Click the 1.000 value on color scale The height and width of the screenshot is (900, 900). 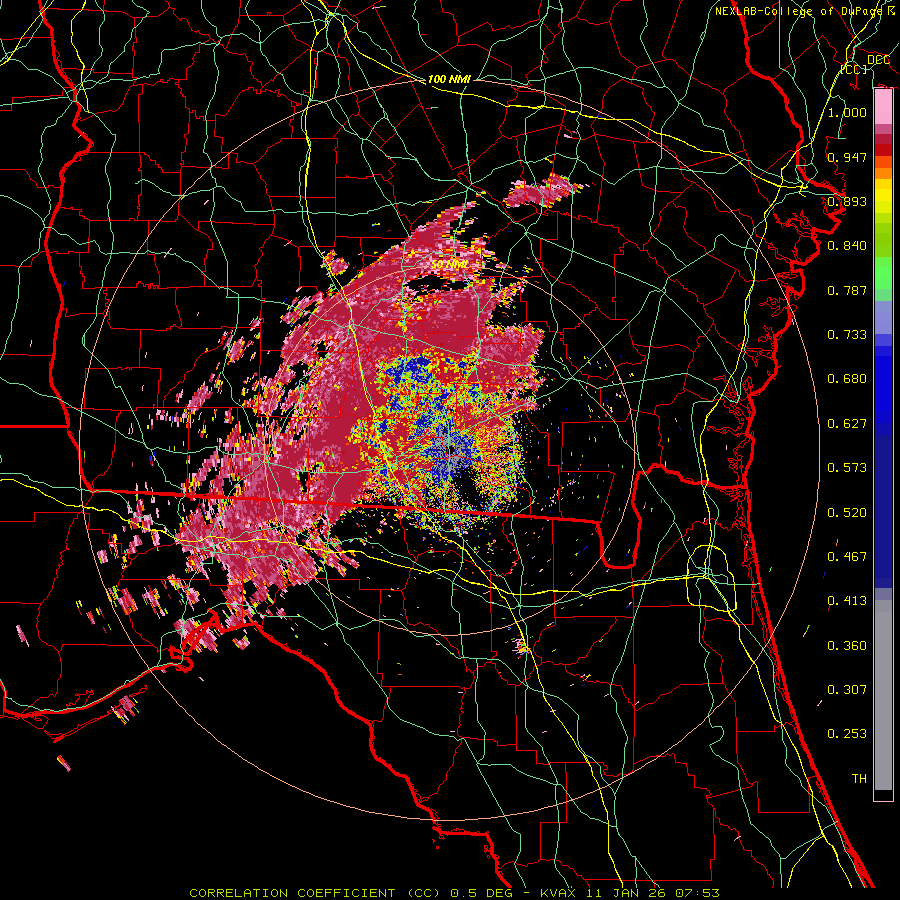point(847,112)
